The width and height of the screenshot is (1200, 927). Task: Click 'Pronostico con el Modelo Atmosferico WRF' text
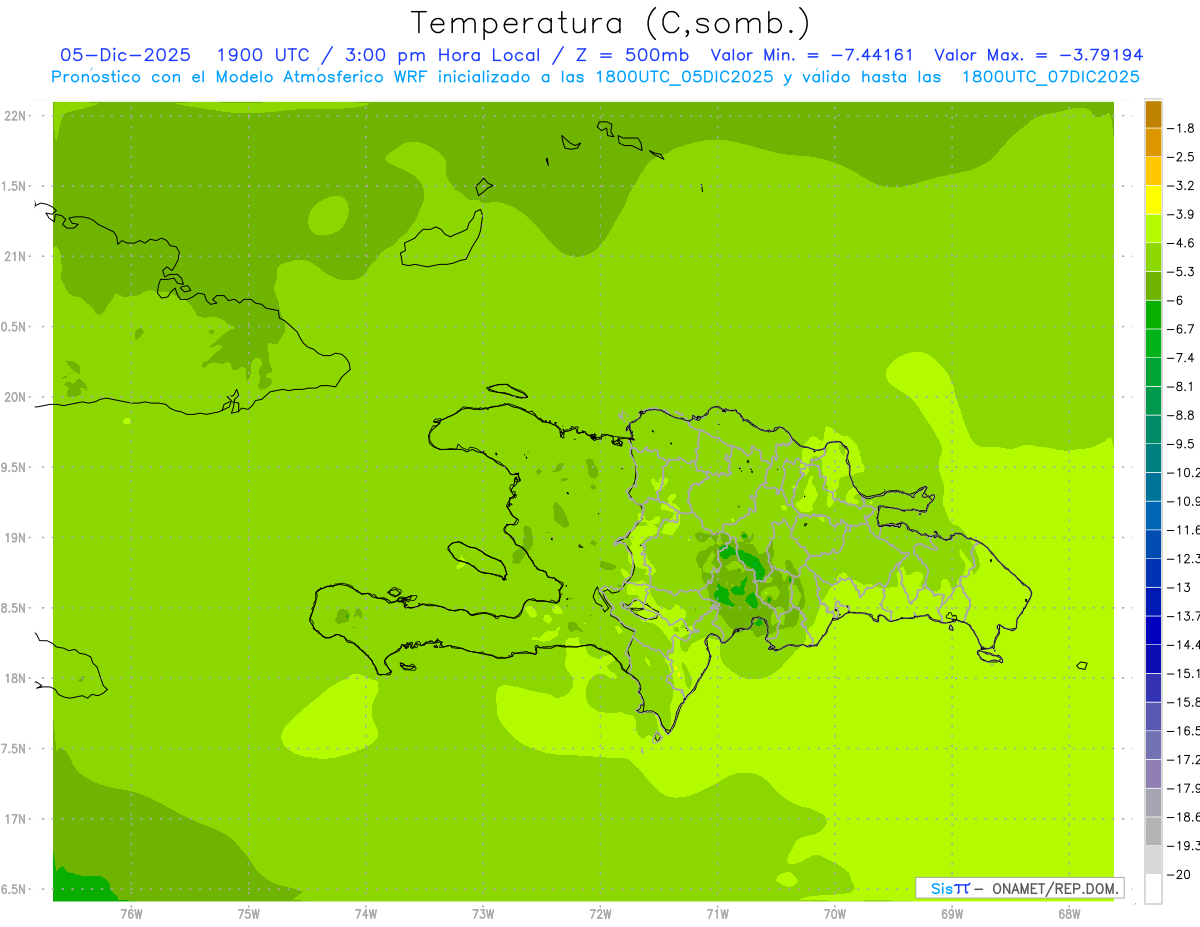242,77
